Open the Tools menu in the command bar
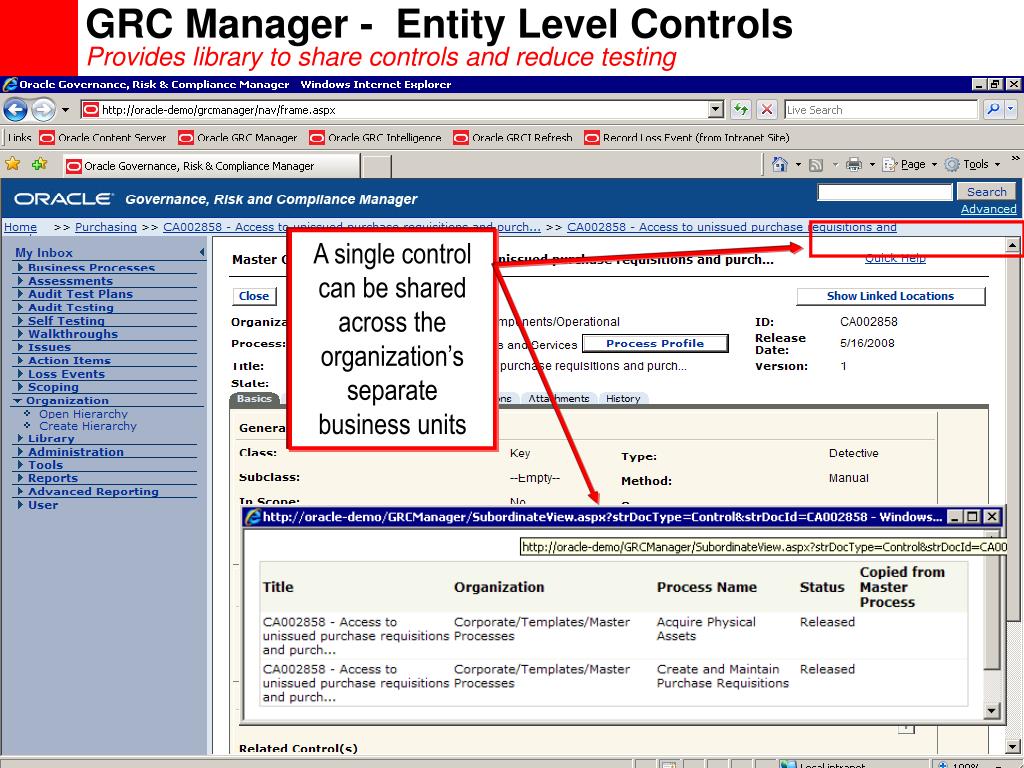1024x768 pixels. 972,165
